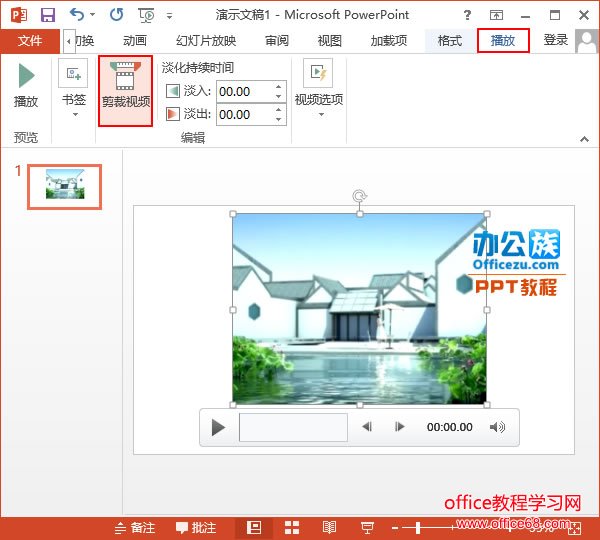The image size is (600, 540).
Task: Increase the 淡出 fade-out duration
Action: (x=279, y=110)
